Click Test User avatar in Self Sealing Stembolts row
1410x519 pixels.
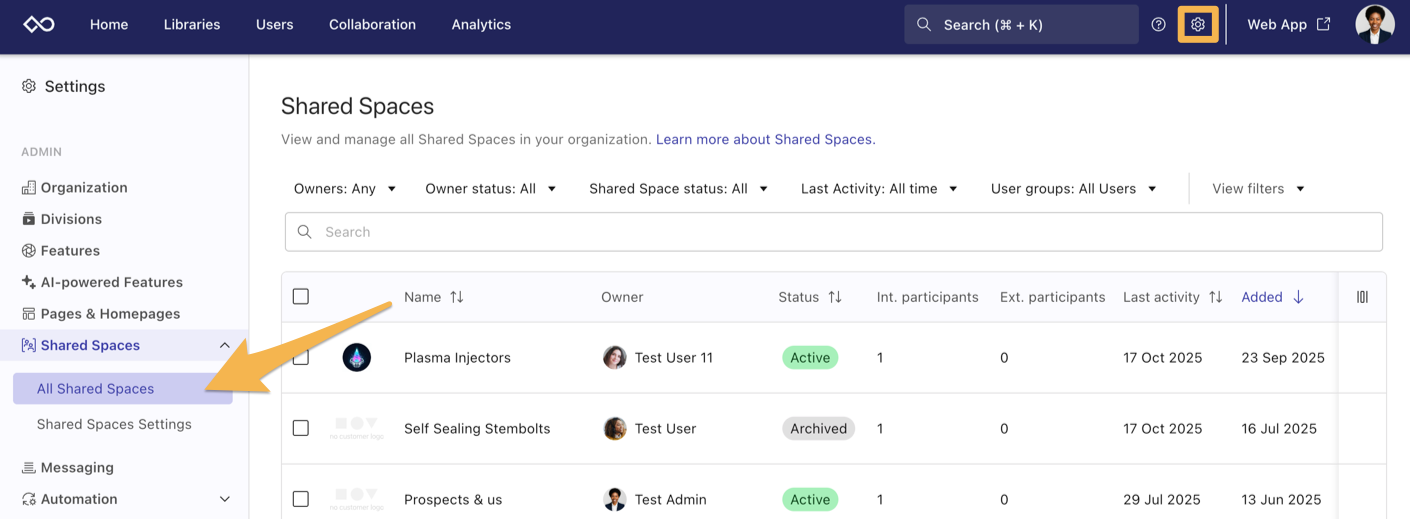click(615, 428)
